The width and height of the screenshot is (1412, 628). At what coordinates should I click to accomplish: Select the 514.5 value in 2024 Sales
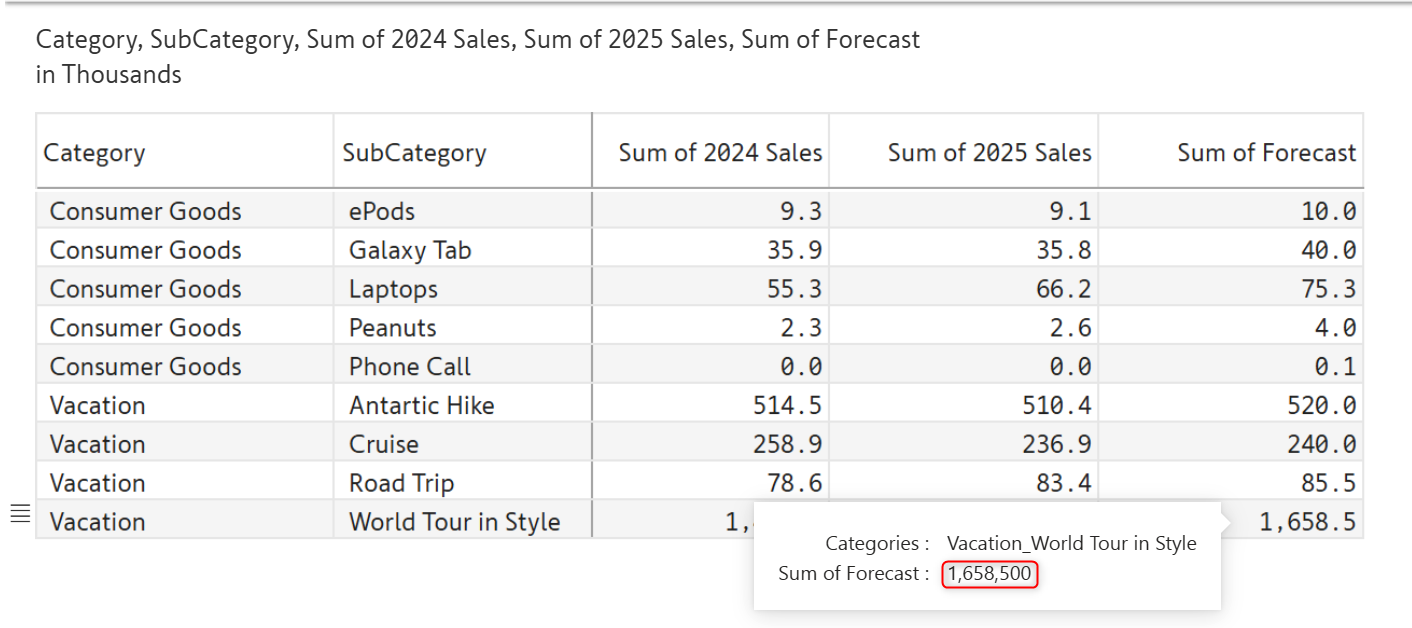(x=787, y=406)
